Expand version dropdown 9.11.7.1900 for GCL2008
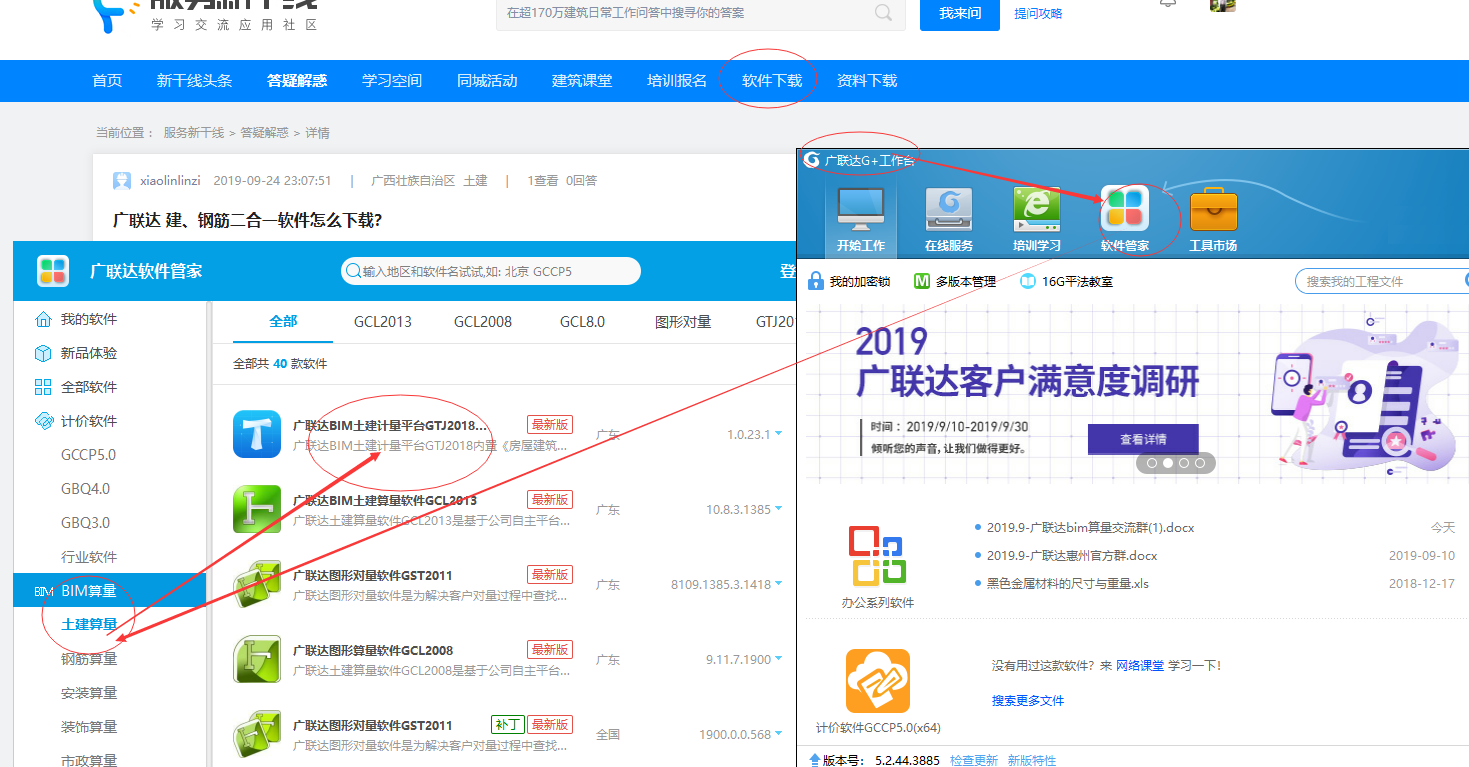 tap(778, 658)
